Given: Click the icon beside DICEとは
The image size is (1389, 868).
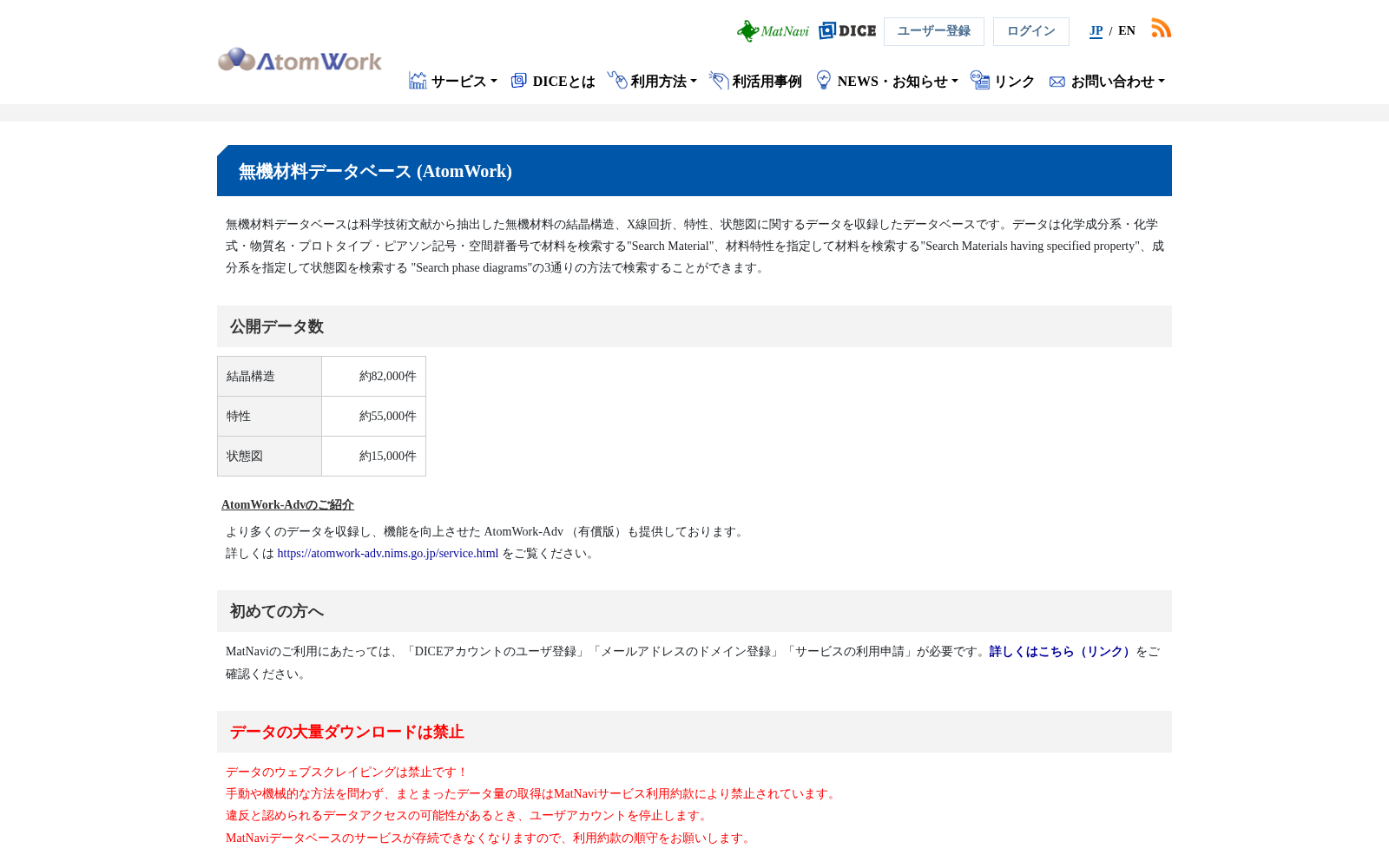Looking at the screenshot, I should [519, 81].
